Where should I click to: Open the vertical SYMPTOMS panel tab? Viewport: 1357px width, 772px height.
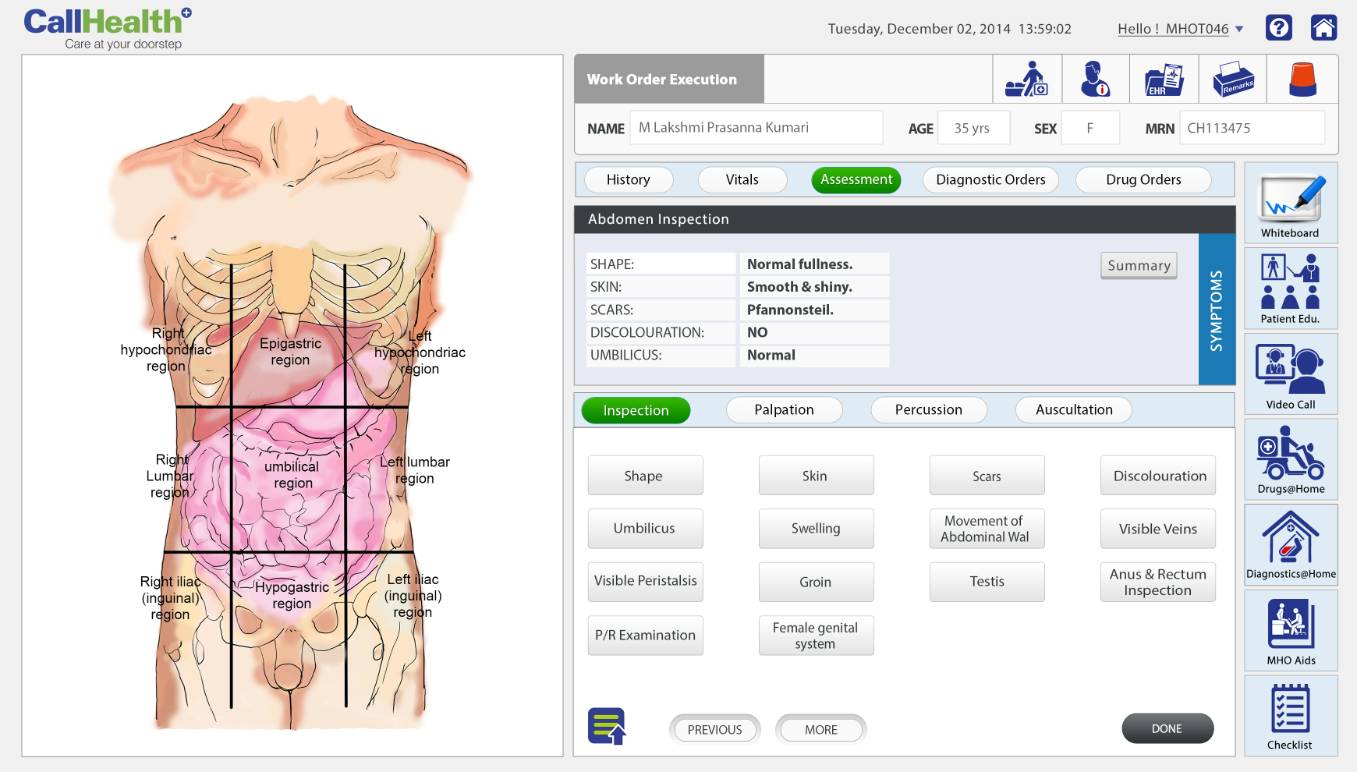[1217, 309]
